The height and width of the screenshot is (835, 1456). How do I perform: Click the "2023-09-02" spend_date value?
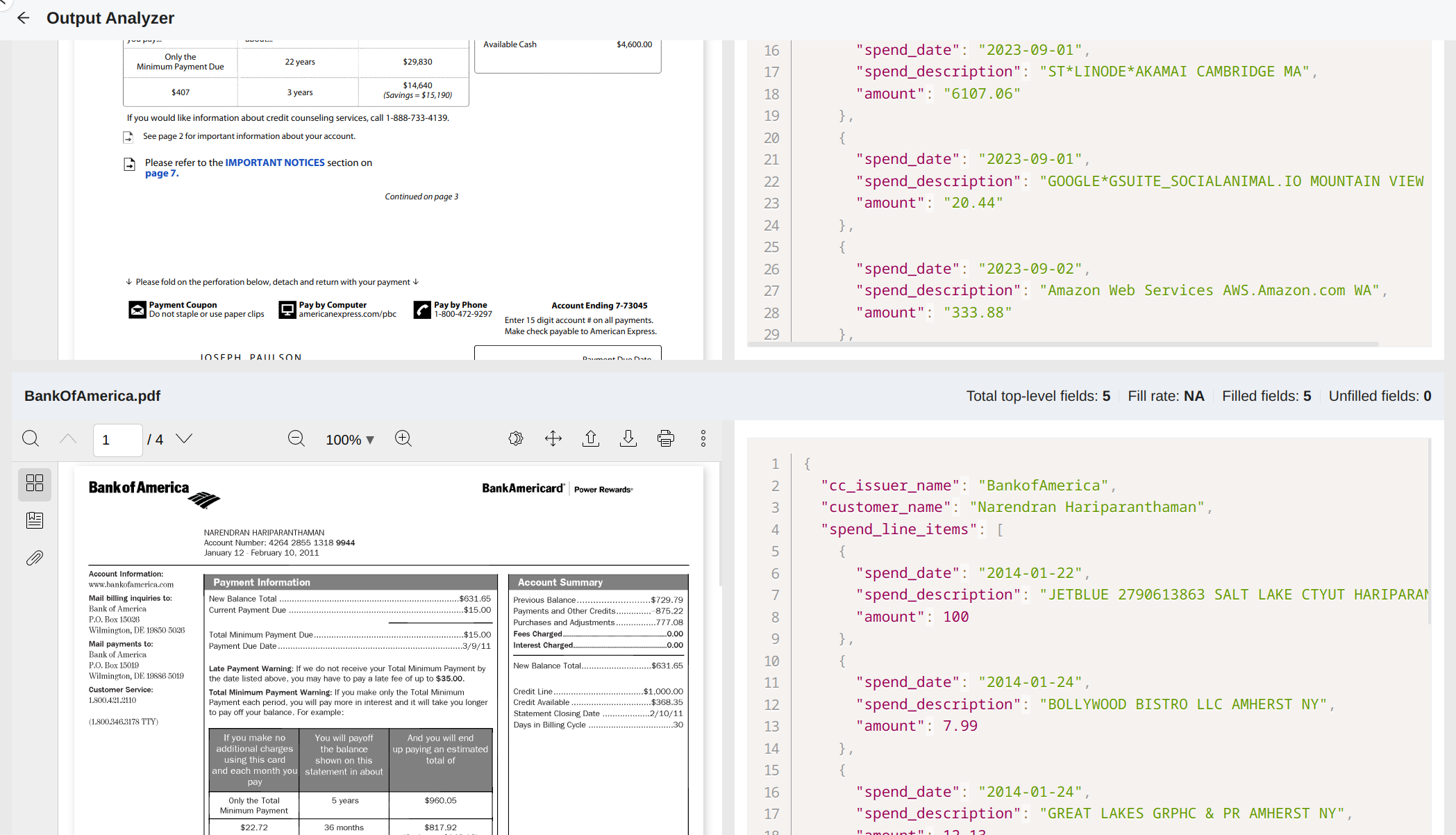coord(1030,269)
